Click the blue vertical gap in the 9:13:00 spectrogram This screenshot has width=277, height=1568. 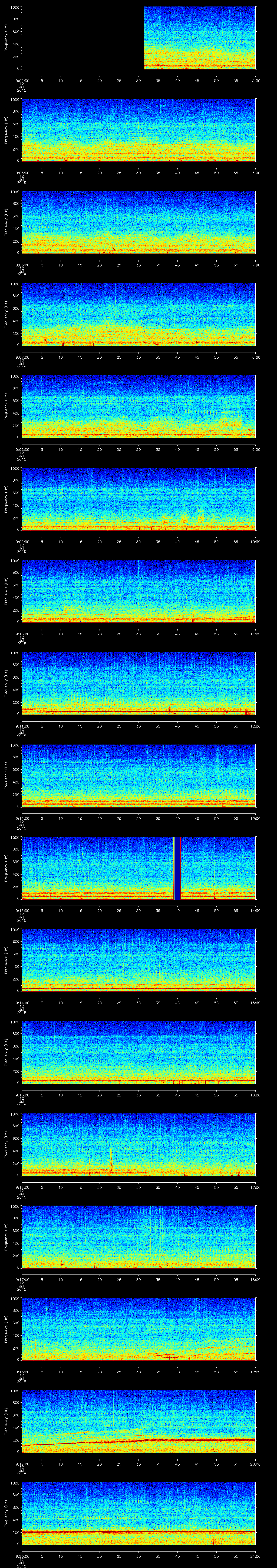click(x=177, y=868)
